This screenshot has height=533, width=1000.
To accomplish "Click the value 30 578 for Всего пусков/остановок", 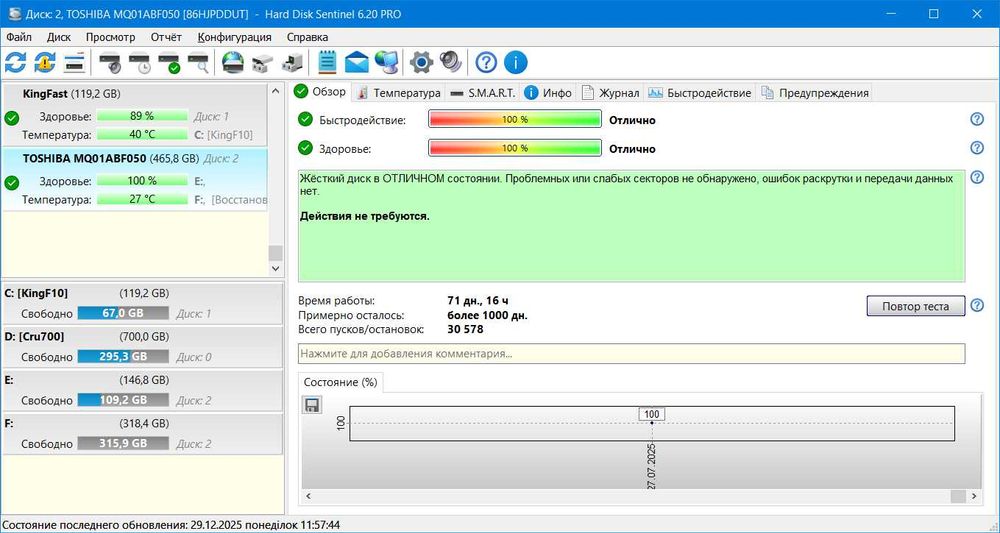I will point(466,330).
